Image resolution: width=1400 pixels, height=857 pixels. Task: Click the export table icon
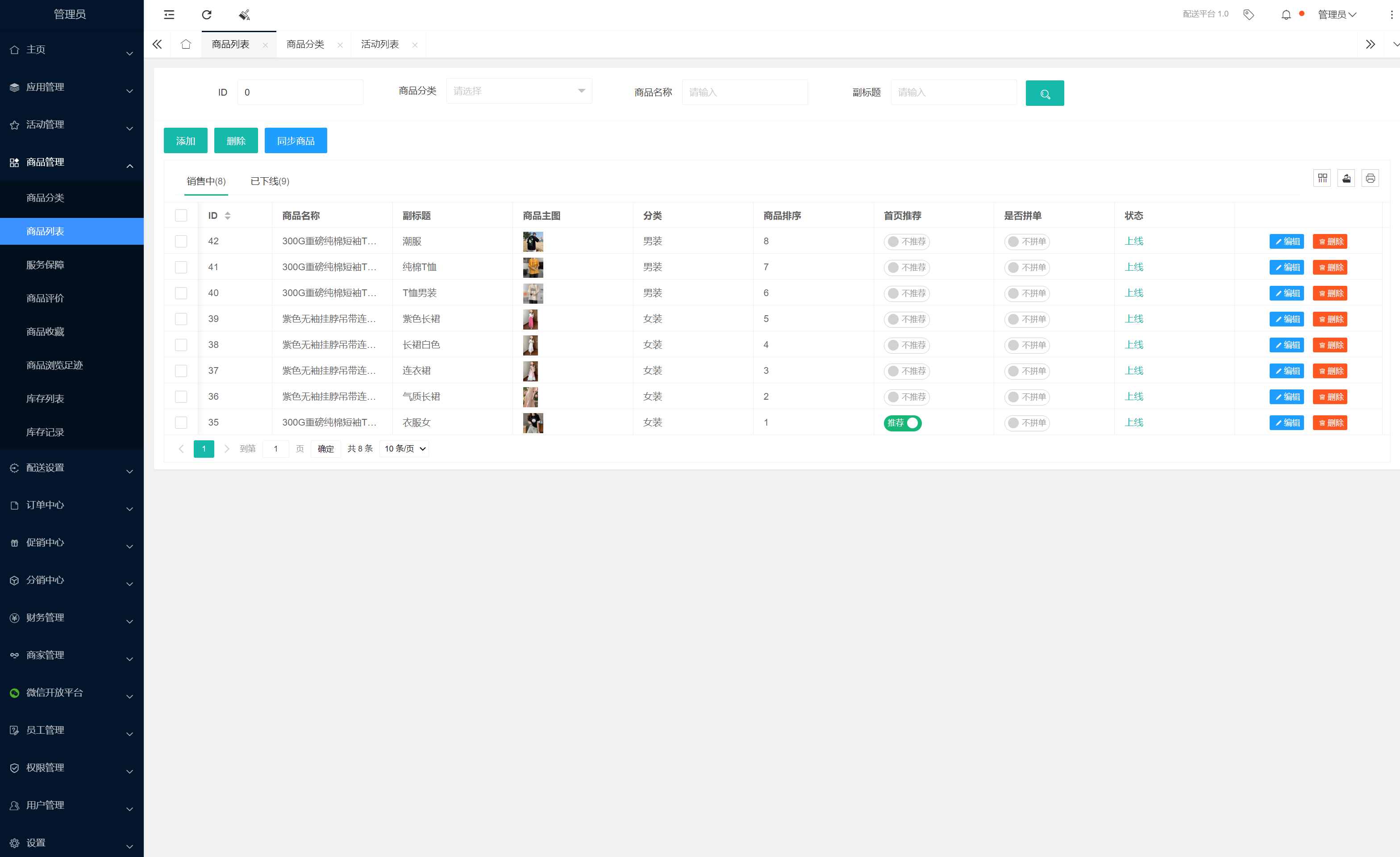click(x=1346, y=179)
